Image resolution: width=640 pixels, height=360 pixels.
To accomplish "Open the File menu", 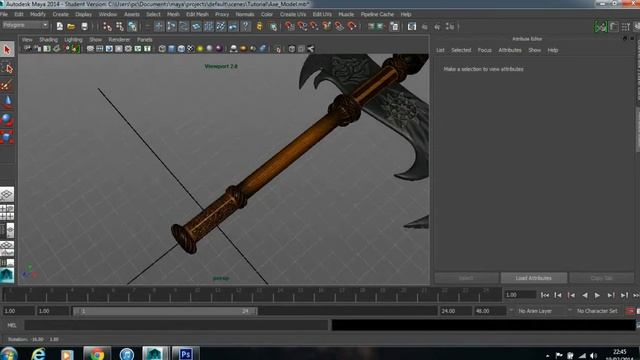I will point(4,14).
